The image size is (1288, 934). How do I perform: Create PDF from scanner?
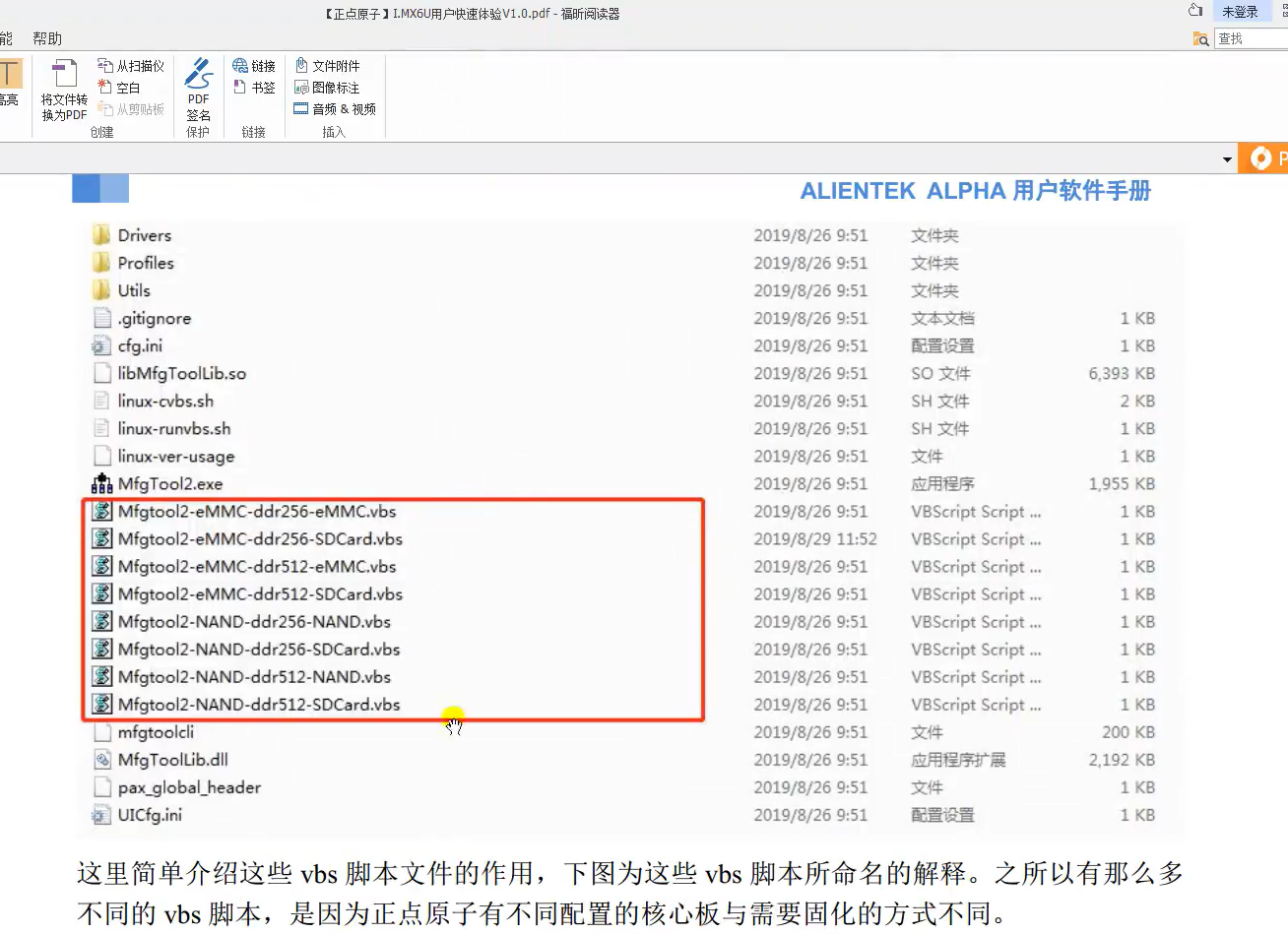coord(131,66)
